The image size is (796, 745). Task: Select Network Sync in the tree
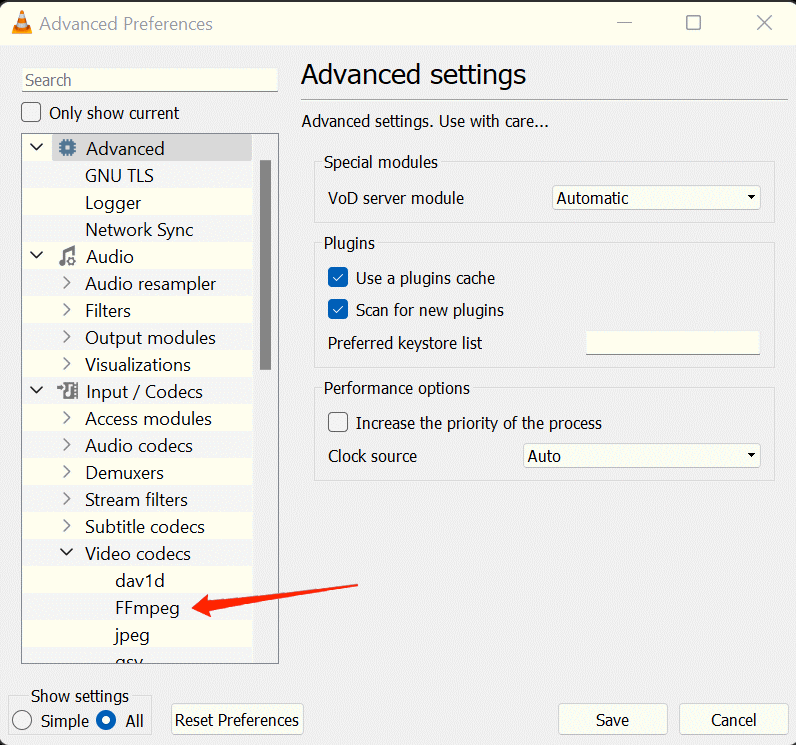tap(139, 230)
